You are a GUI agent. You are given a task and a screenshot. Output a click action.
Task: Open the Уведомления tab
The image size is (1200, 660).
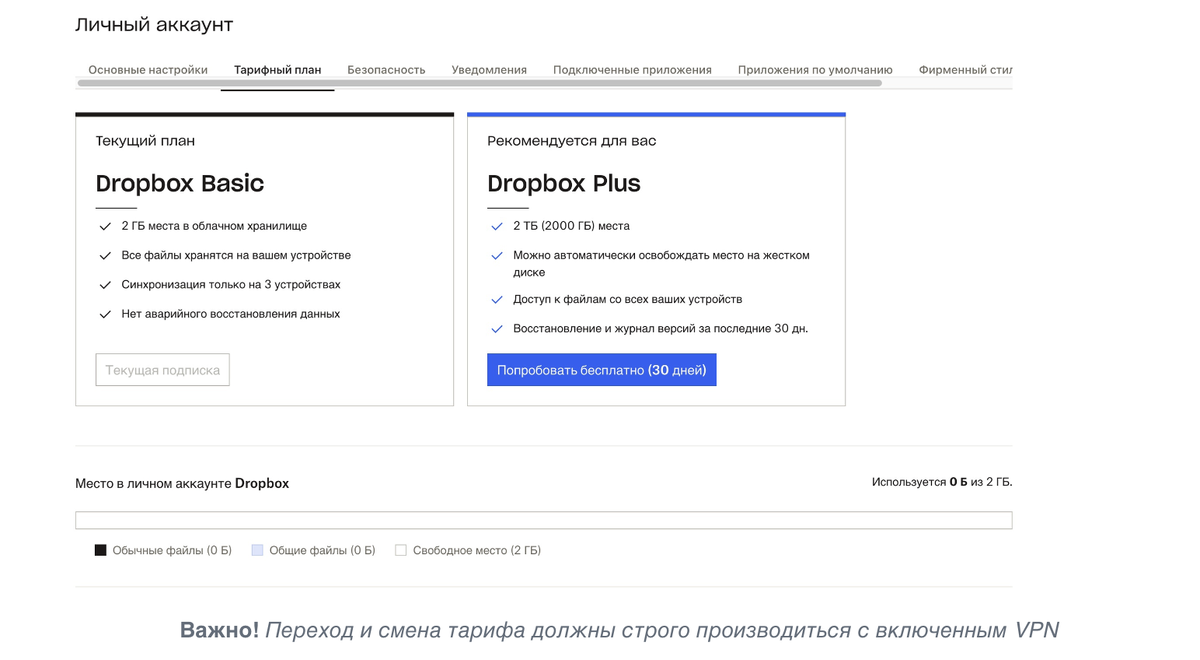489,70
